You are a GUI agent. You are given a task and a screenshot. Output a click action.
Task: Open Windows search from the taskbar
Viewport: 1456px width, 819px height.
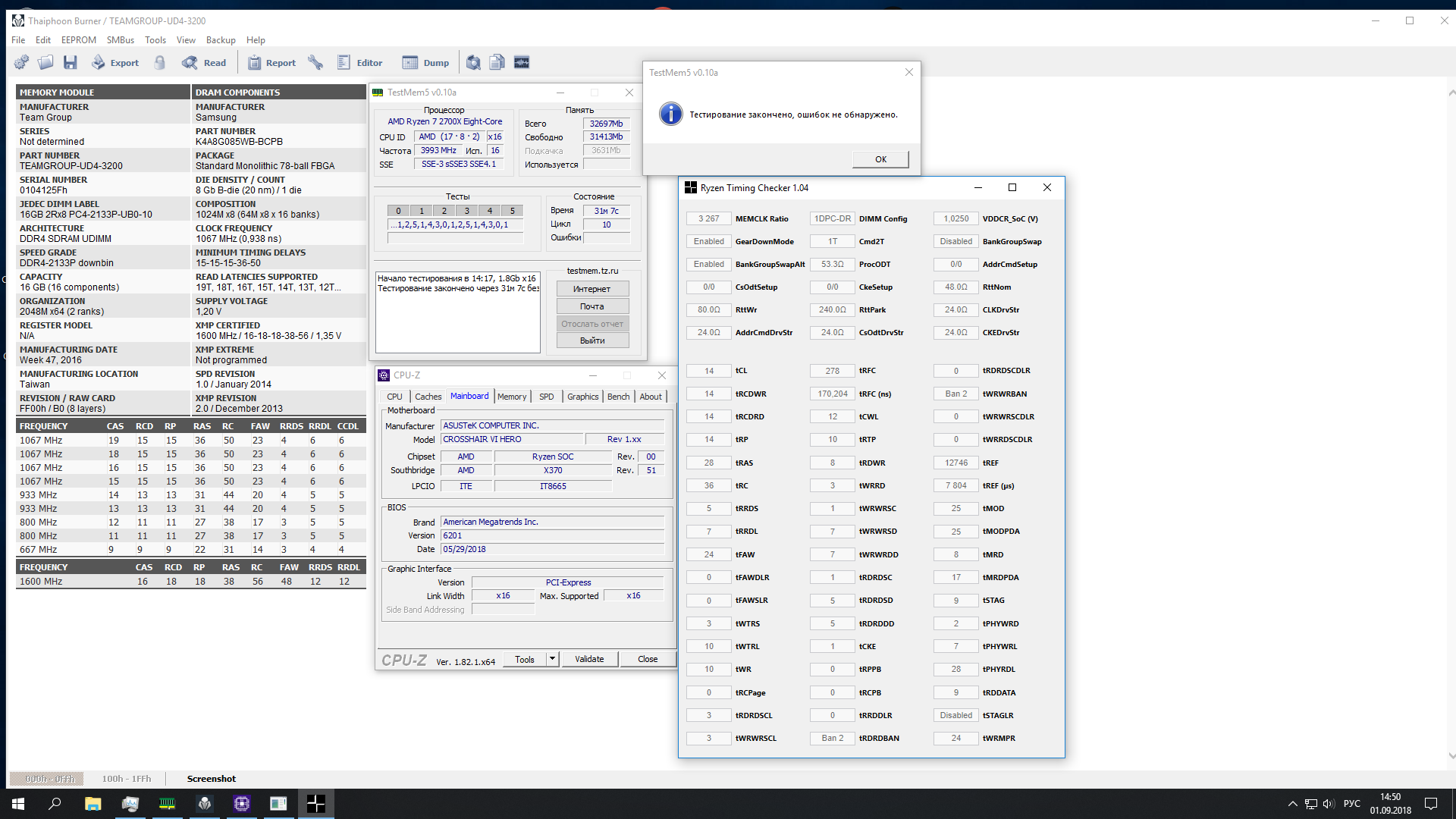tap(55, 804)
